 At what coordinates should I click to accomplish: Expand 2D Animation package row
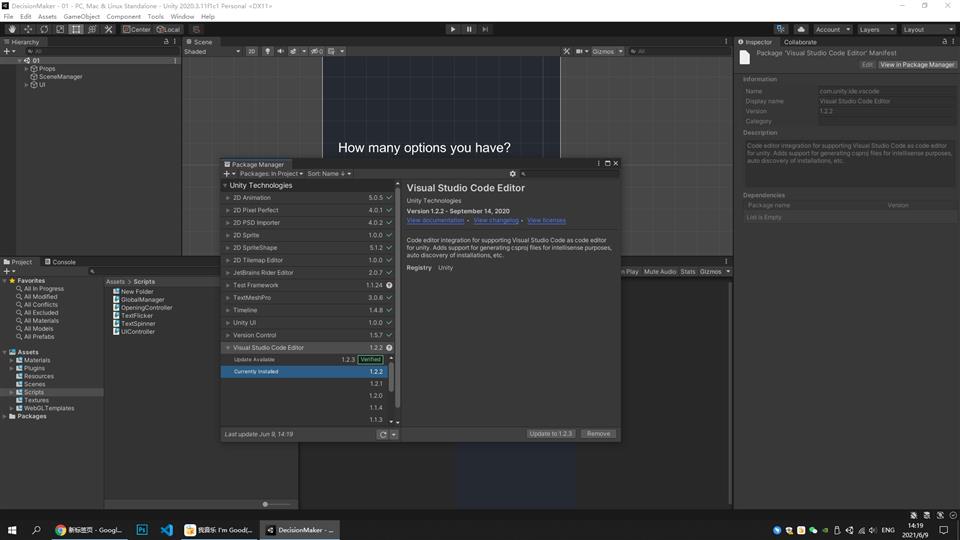pos(228,198)
